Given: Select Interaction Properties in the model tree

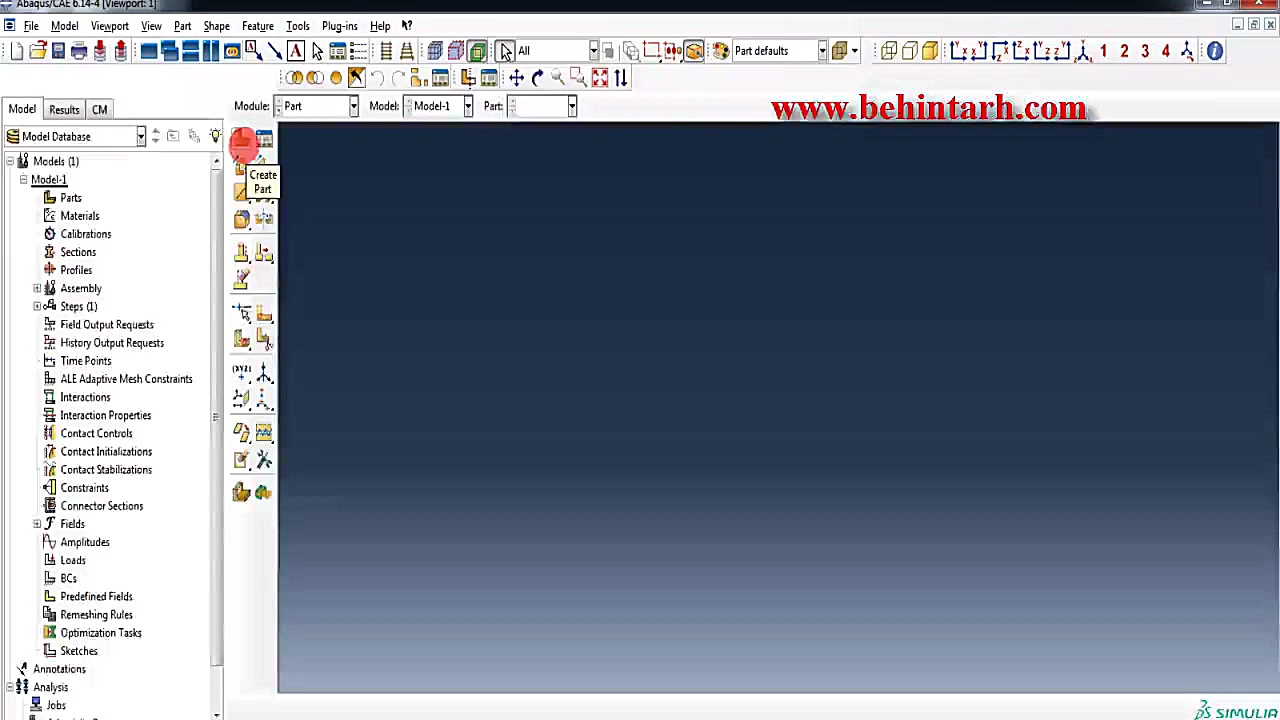Looking at the screenshot, I should coord(106,415).
